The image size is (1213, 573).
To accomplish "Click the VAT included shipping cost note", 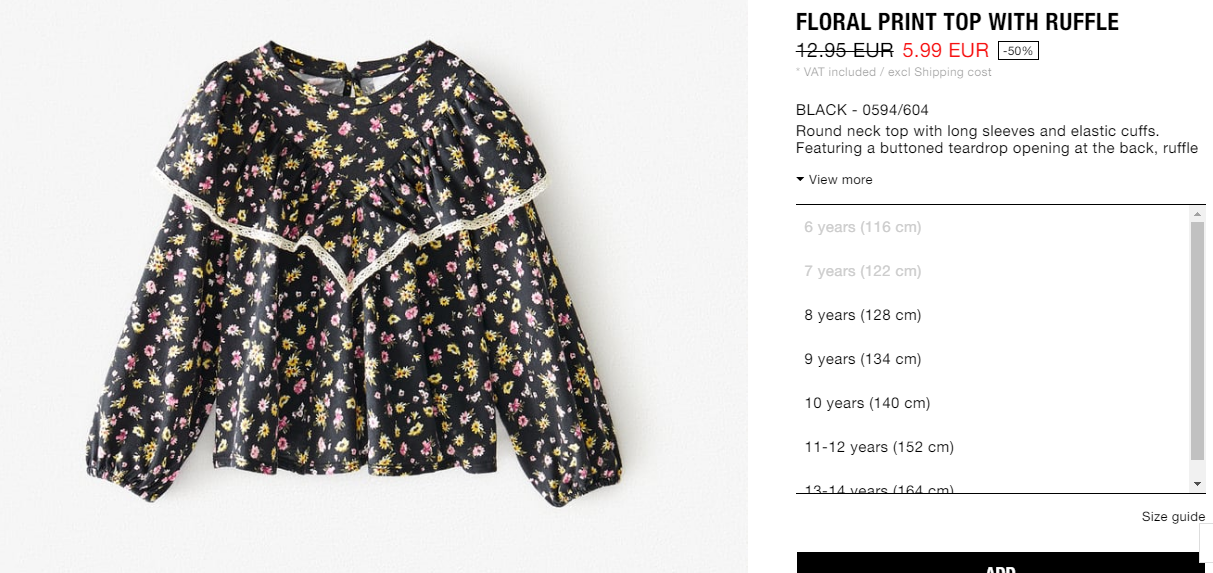I will tap(894, 72).
